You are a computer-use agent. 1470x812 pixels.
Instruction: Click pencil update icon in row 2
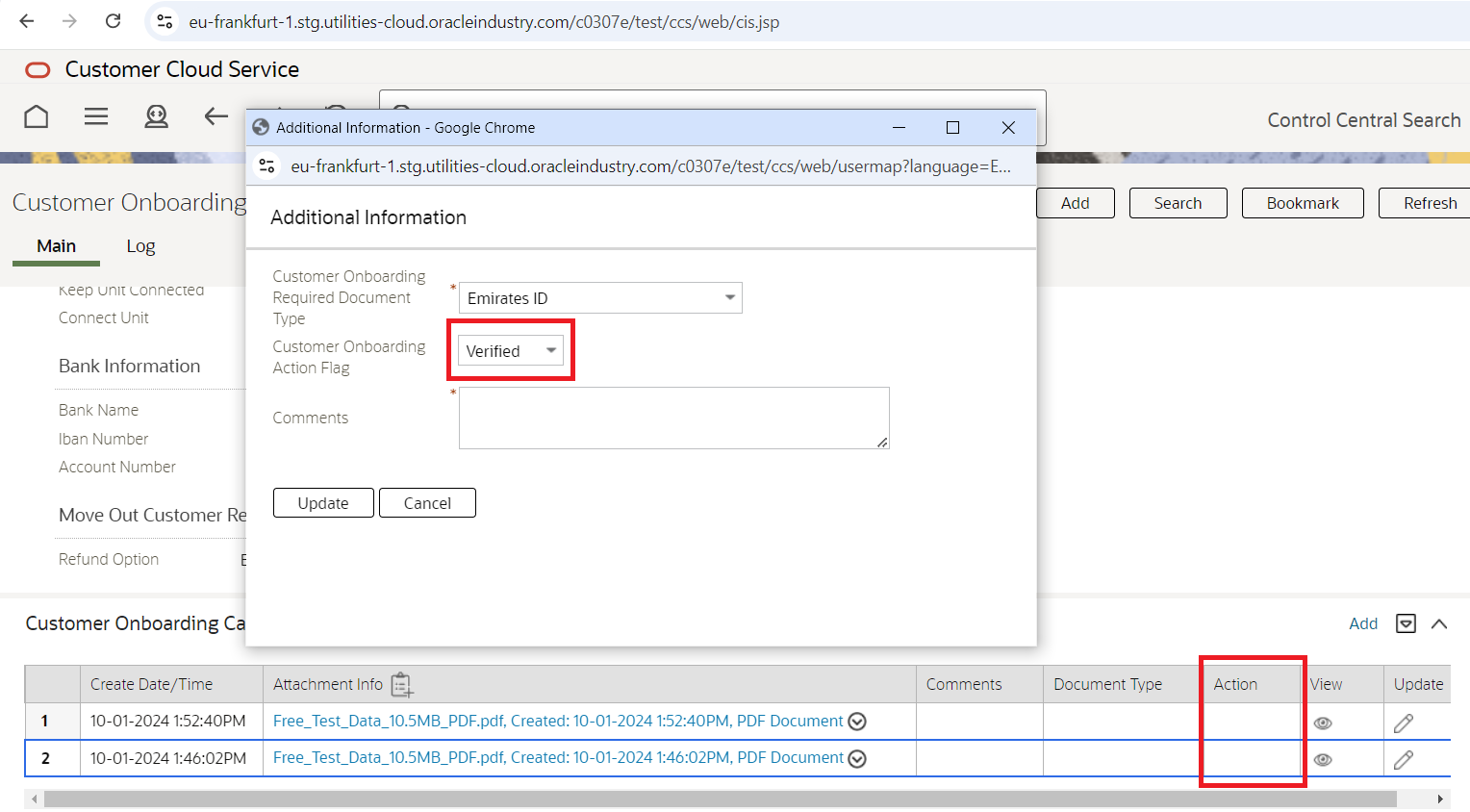click(1404, 759)
